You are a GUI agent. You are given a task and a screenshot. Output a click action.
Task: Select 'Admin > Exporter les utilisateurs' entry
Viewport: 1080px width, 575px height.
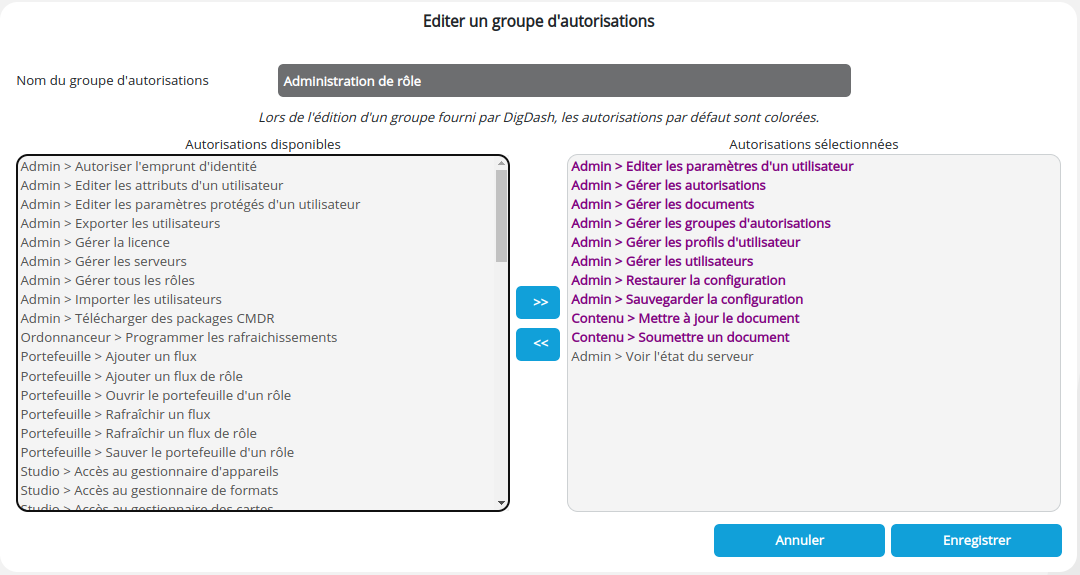pyautogui.click(x=121, y=223)
